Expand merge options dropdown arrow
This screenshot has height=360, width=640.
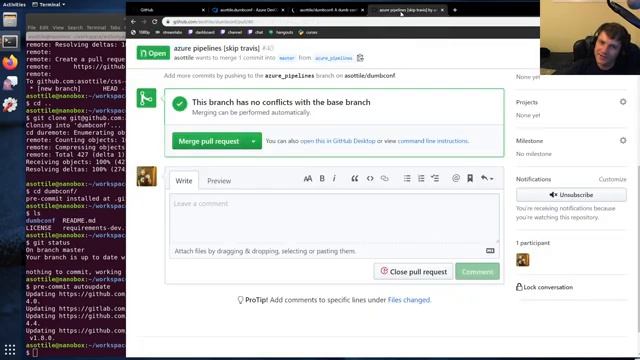[x=253, y=141]
